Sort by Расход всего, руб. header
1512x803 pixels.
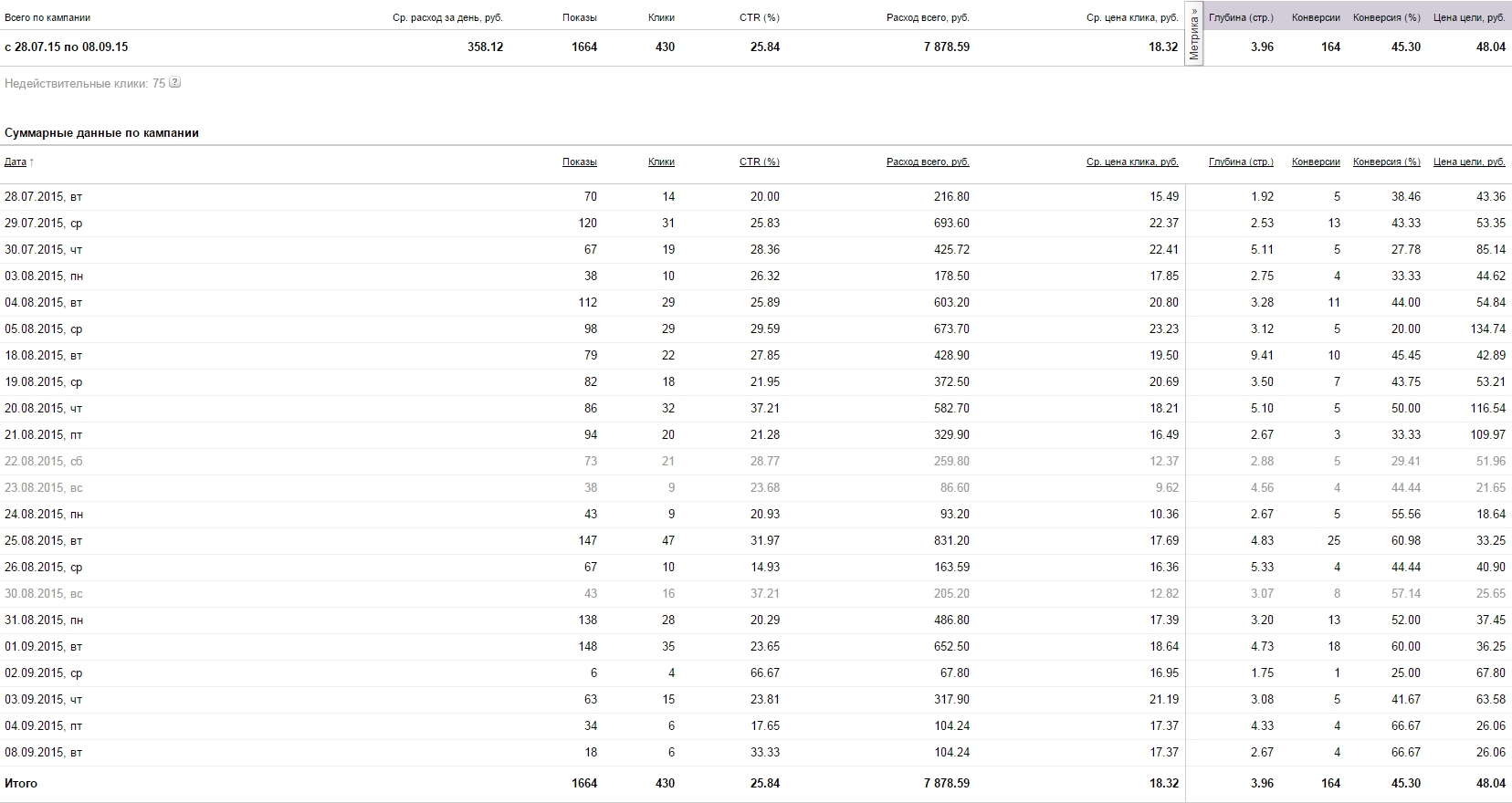click(x=928, y=162)
